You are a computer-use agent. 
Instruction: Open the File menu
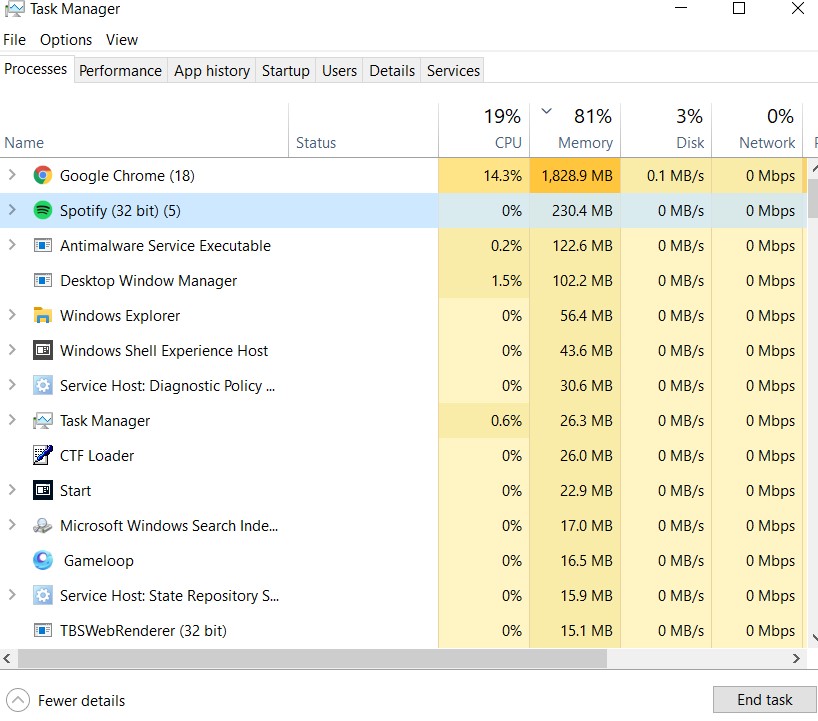(14, 40)
